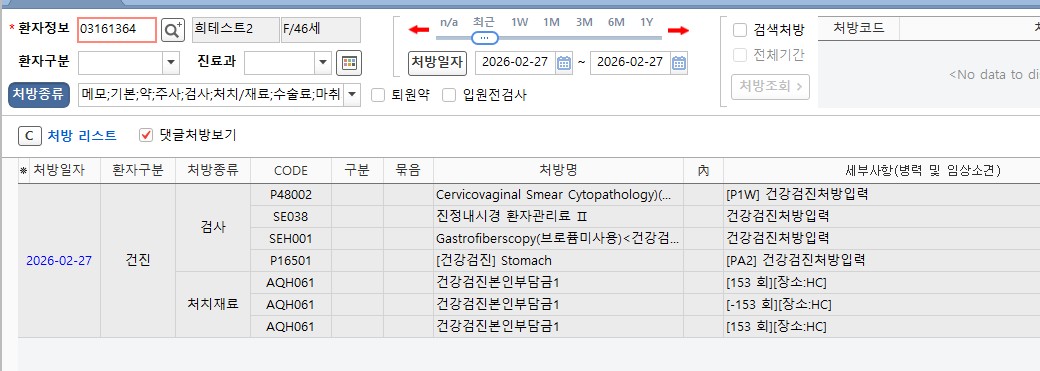The height and width of the screenshot is (371, 1040).
Task: Click the period slider handle under 최근
Action: click(x=485, y=38)
